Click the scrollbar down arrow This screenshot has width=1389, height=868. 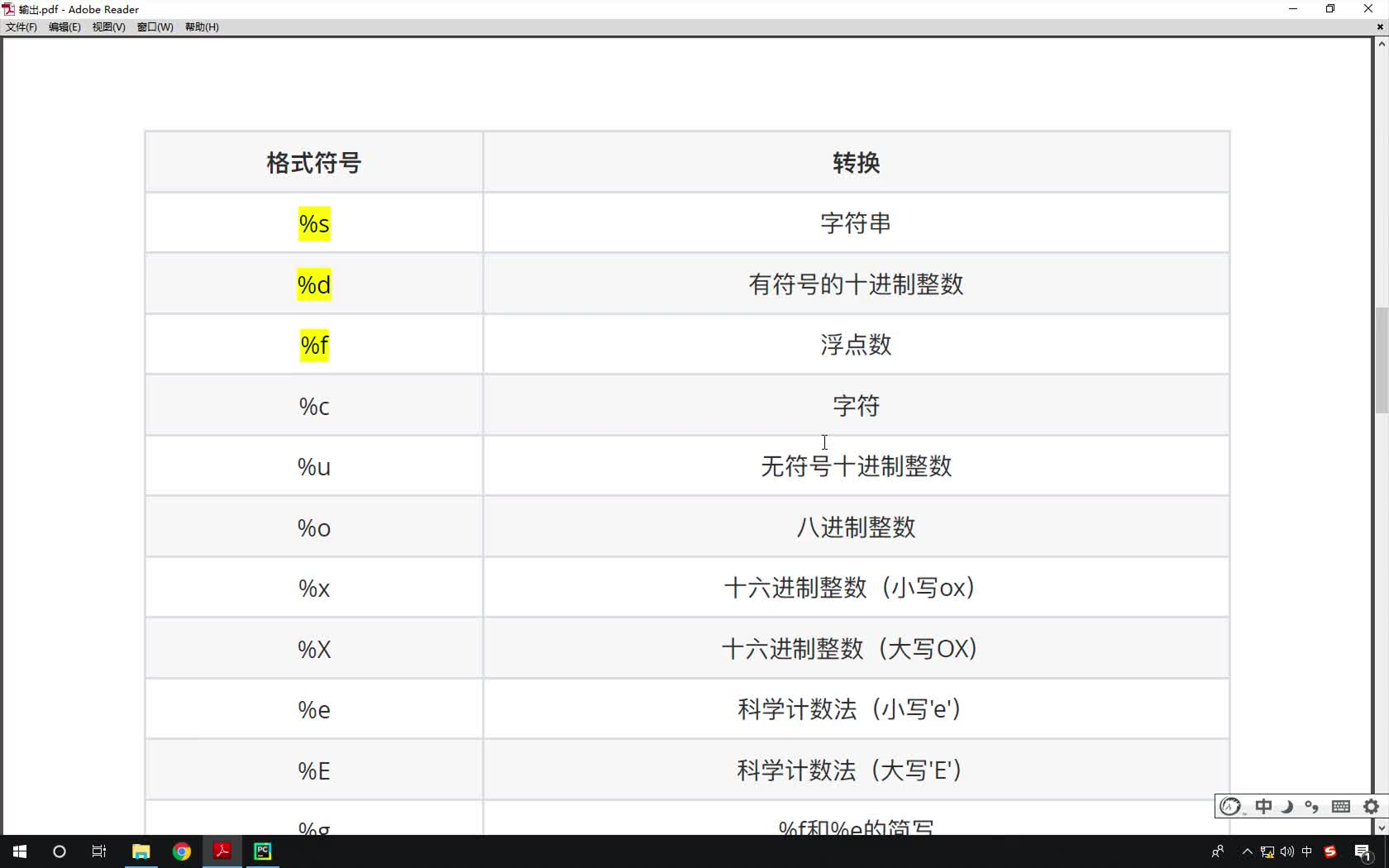click(x=1382, y=827)
